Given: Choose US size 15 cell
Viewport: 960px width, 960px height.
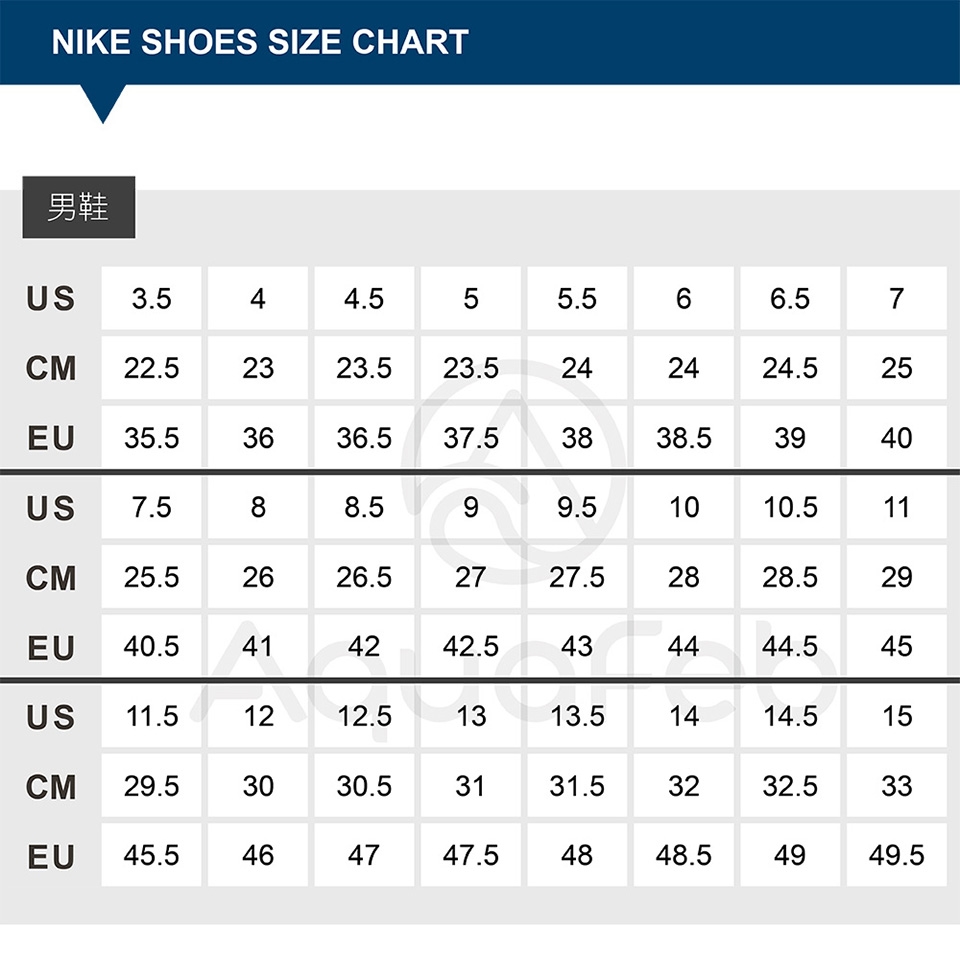Looking at the screenshot, I should pos(897,717).
